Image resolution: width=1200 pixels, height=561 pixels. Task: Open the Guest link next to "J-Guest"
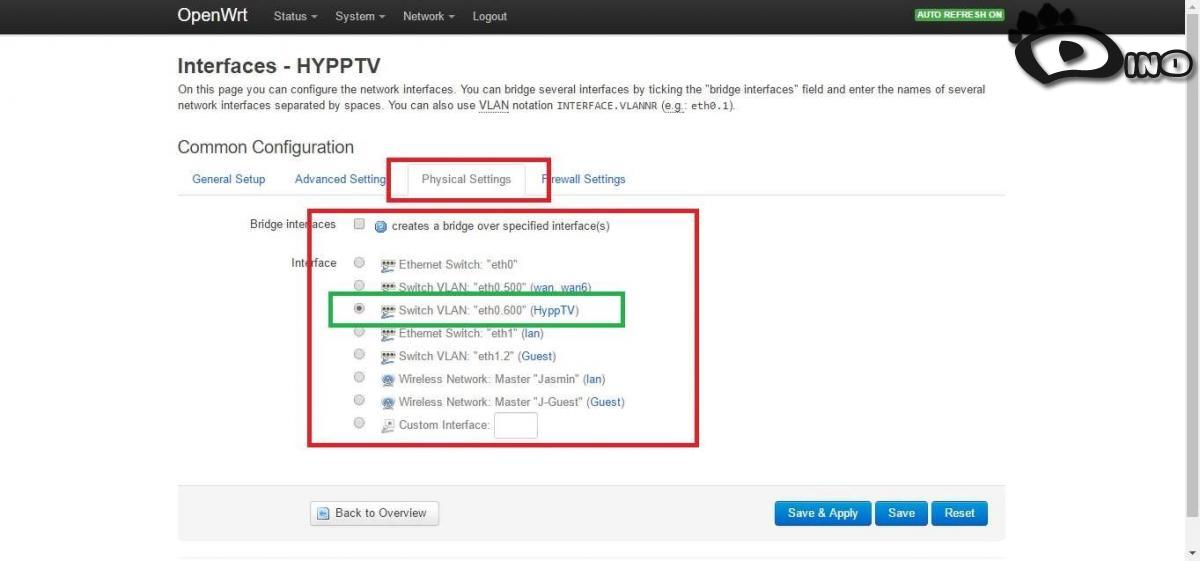coord(606,402)
